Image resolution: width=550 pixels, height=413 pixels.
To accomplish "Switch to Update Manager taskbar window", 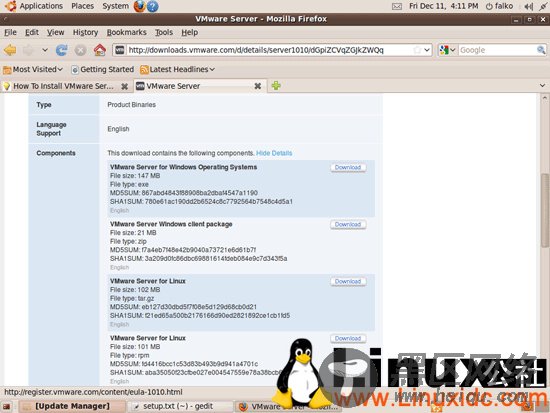I will 72,406.
